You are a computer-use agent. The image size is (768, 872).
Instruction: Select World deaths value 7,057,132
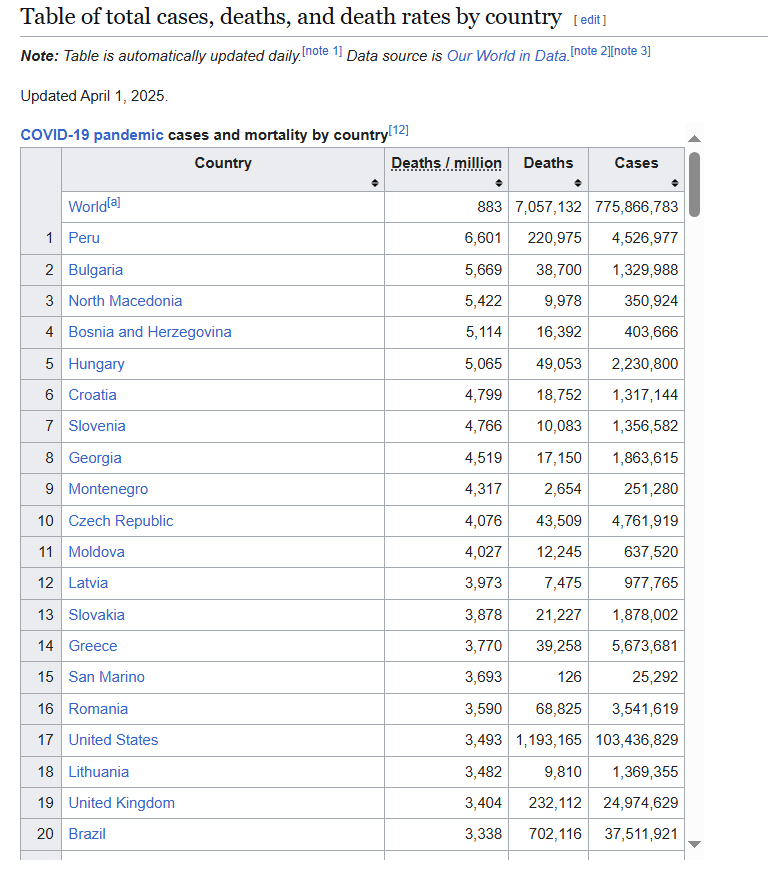coord(548,207)
